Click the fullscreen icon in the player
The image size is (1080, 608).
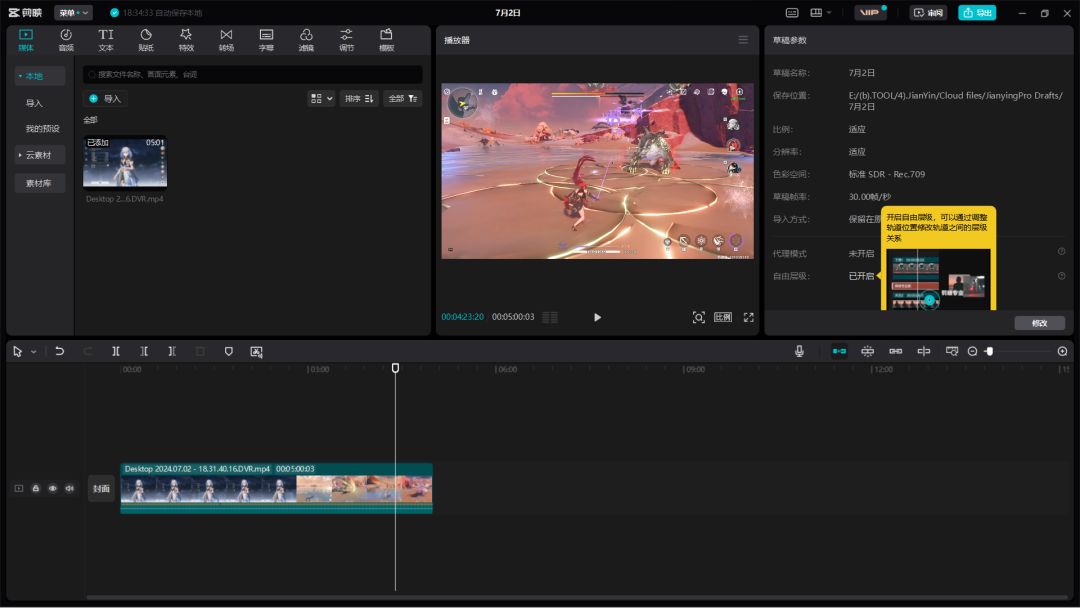(748, 317)
